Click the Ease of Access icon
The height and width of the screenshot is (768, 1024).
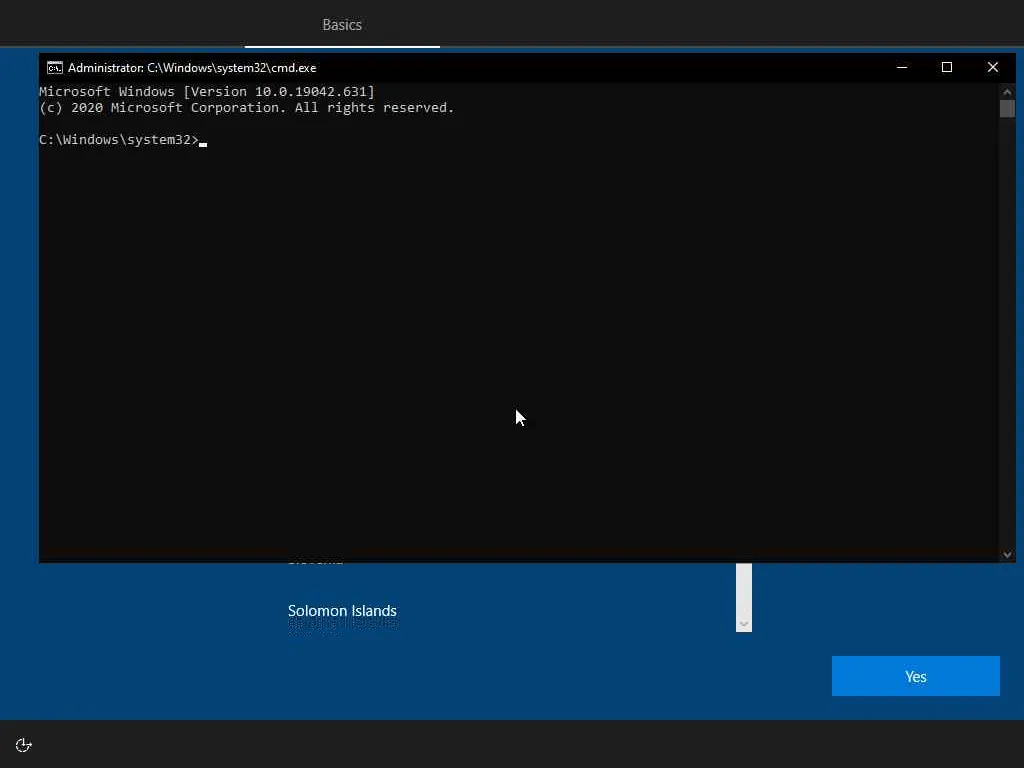coord(24,745)
